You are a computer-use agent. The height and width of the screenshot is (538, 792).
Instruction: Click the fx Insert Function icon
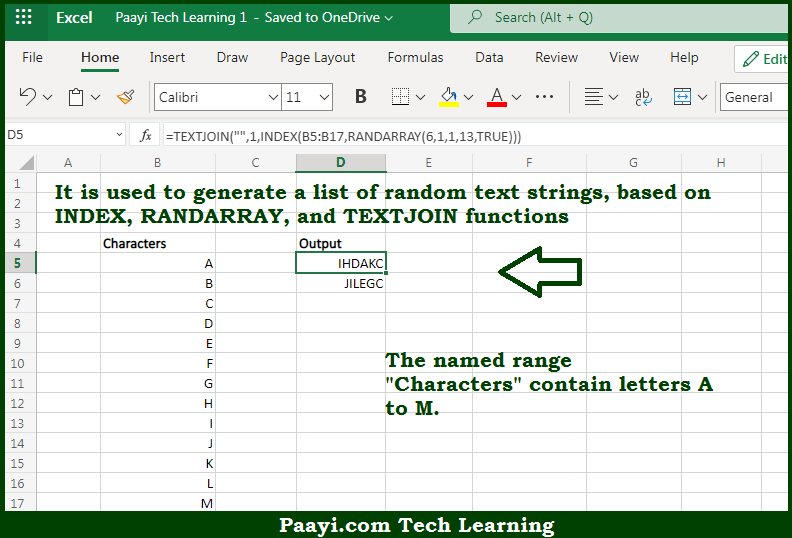point(145,135)
